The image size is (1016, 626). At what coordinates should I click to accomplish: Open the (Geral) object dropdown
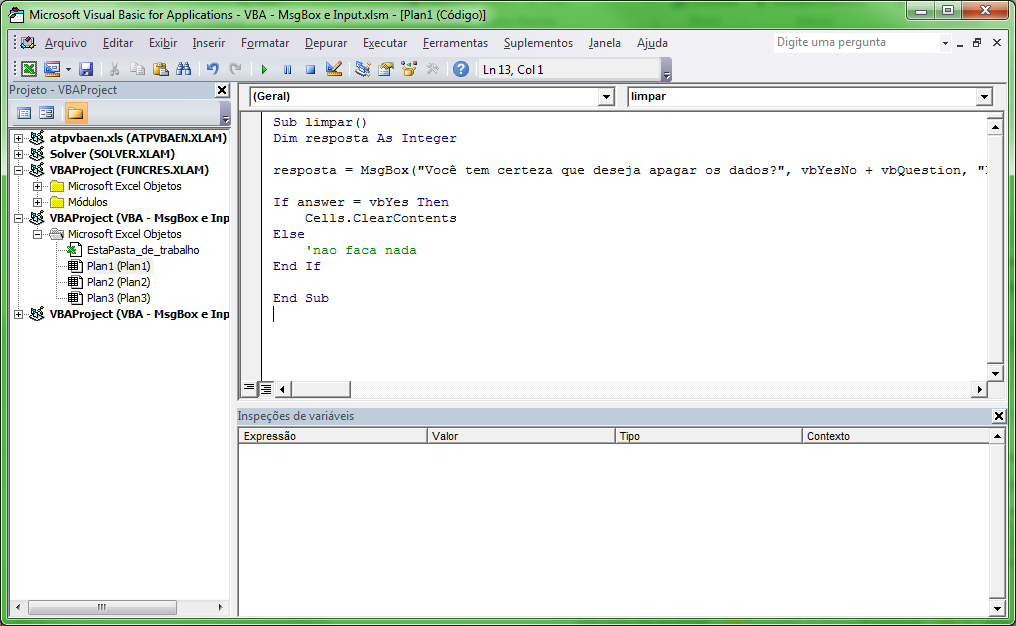tap(606, 97)
